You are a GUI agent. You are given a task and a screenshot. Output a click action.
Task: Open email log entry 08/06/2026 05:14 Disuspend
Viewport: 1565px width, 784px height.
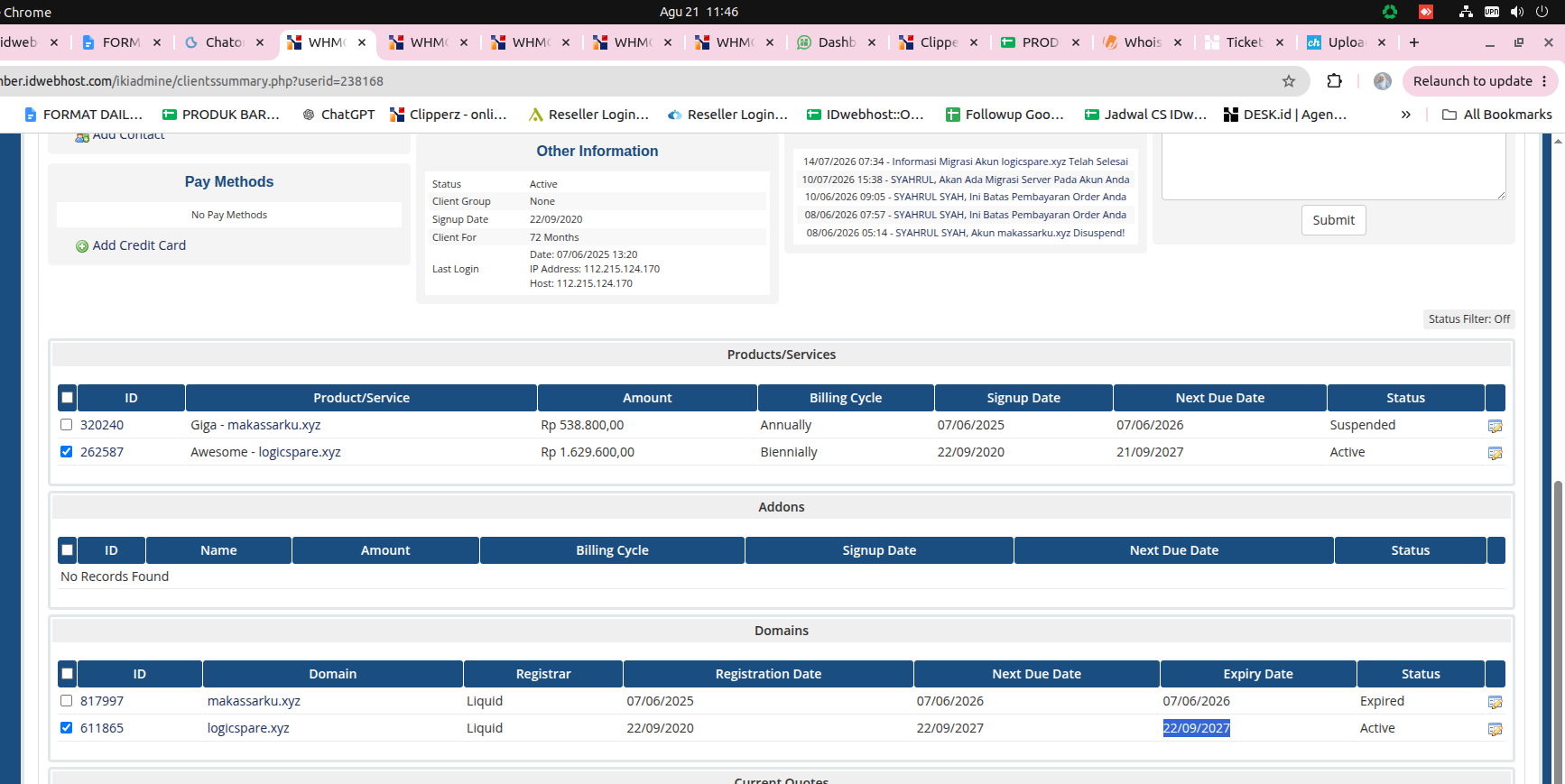[x=966, y=233]
